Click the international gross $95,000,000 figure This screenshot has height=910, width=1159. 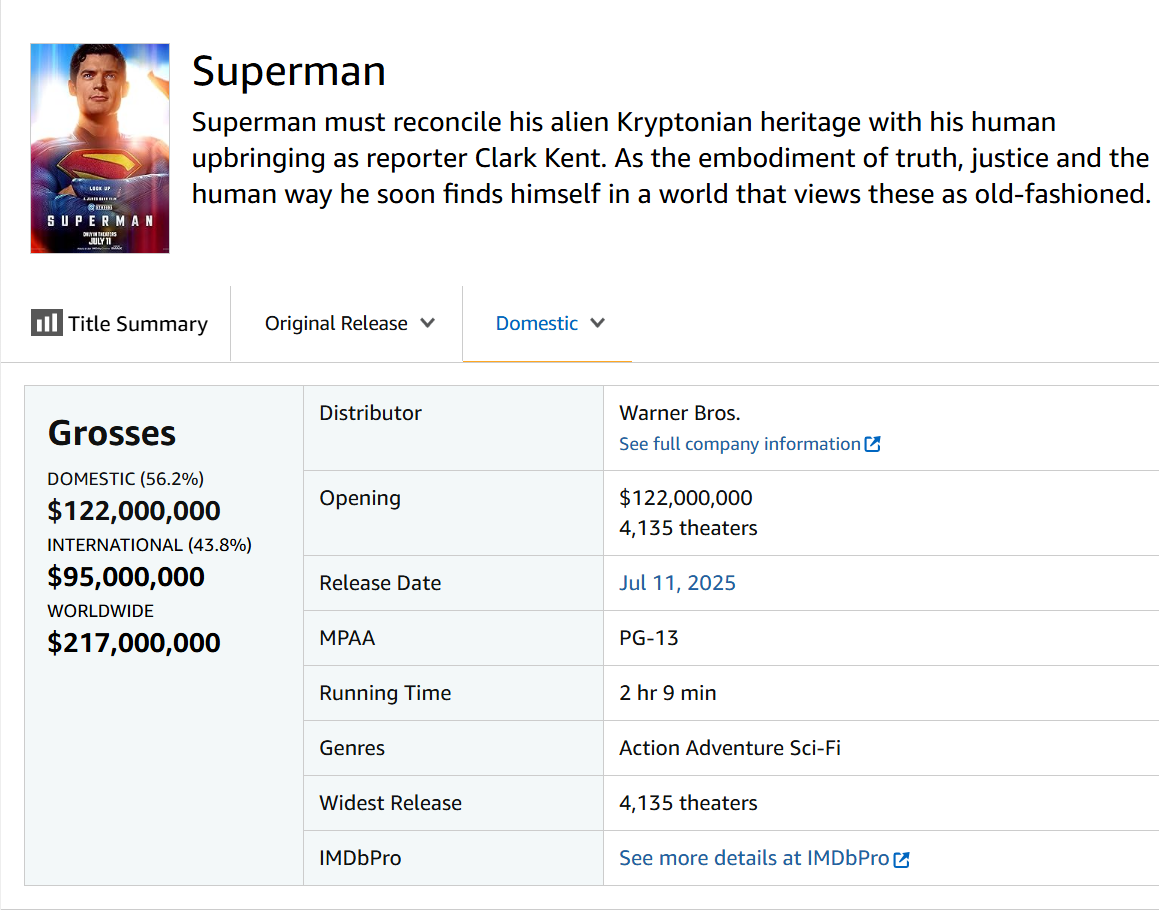126,577
